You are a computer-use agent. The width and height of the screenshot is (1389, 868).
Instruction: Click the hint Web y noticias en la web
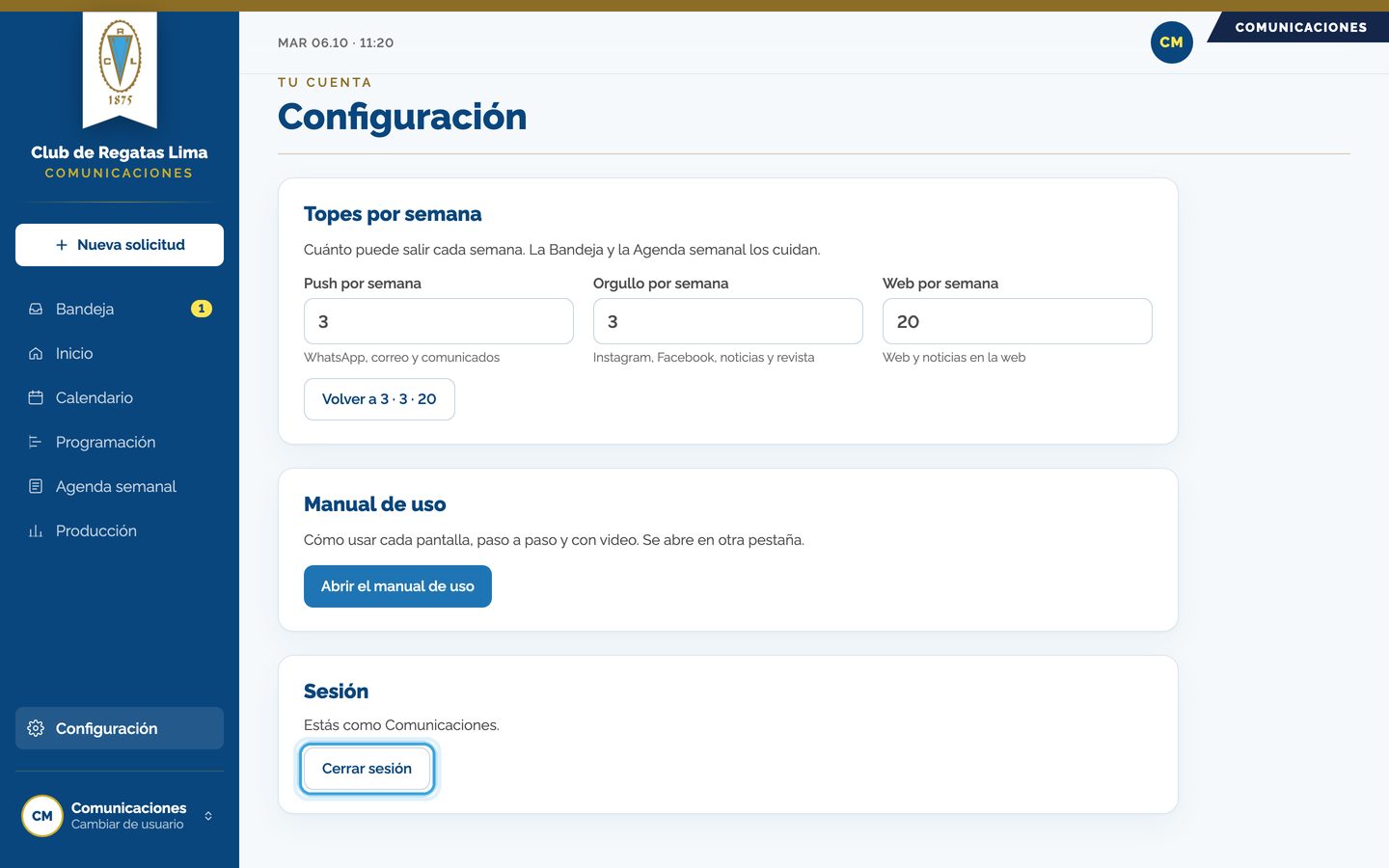(x=954, y=358)
